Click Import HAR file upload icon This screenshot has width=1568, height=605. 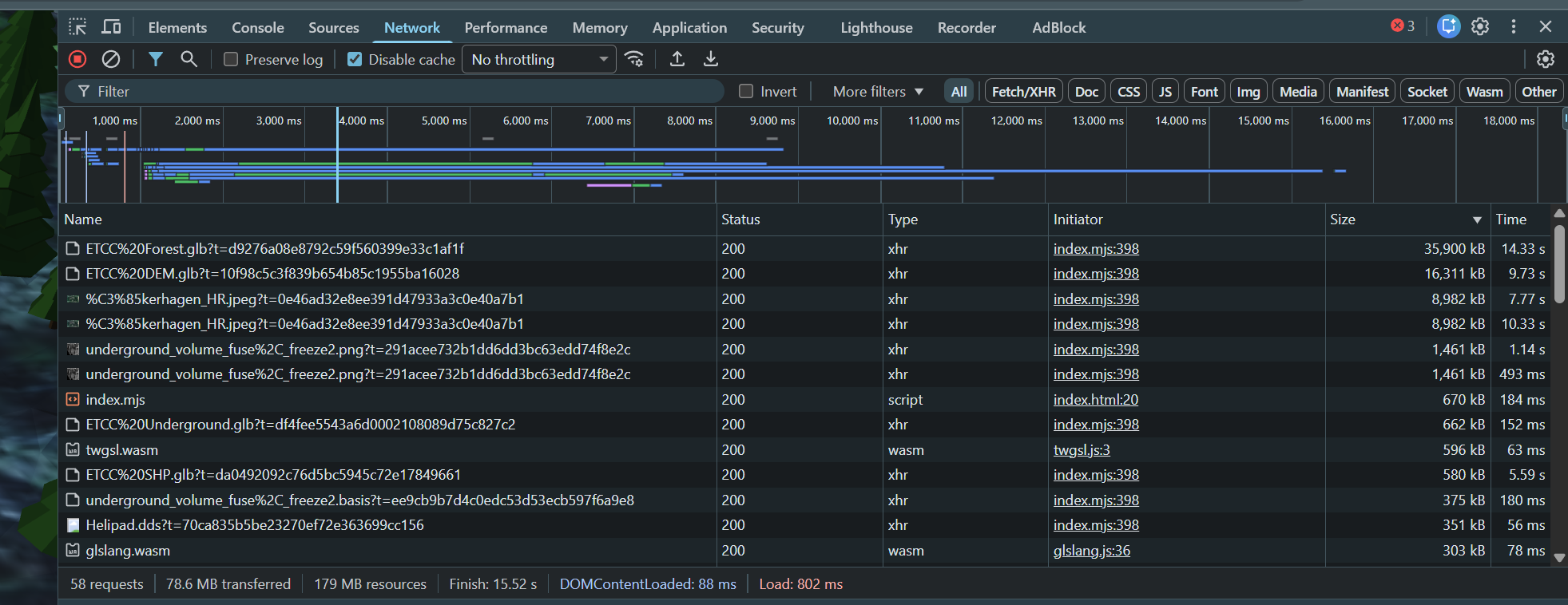(x=677, y=59)
